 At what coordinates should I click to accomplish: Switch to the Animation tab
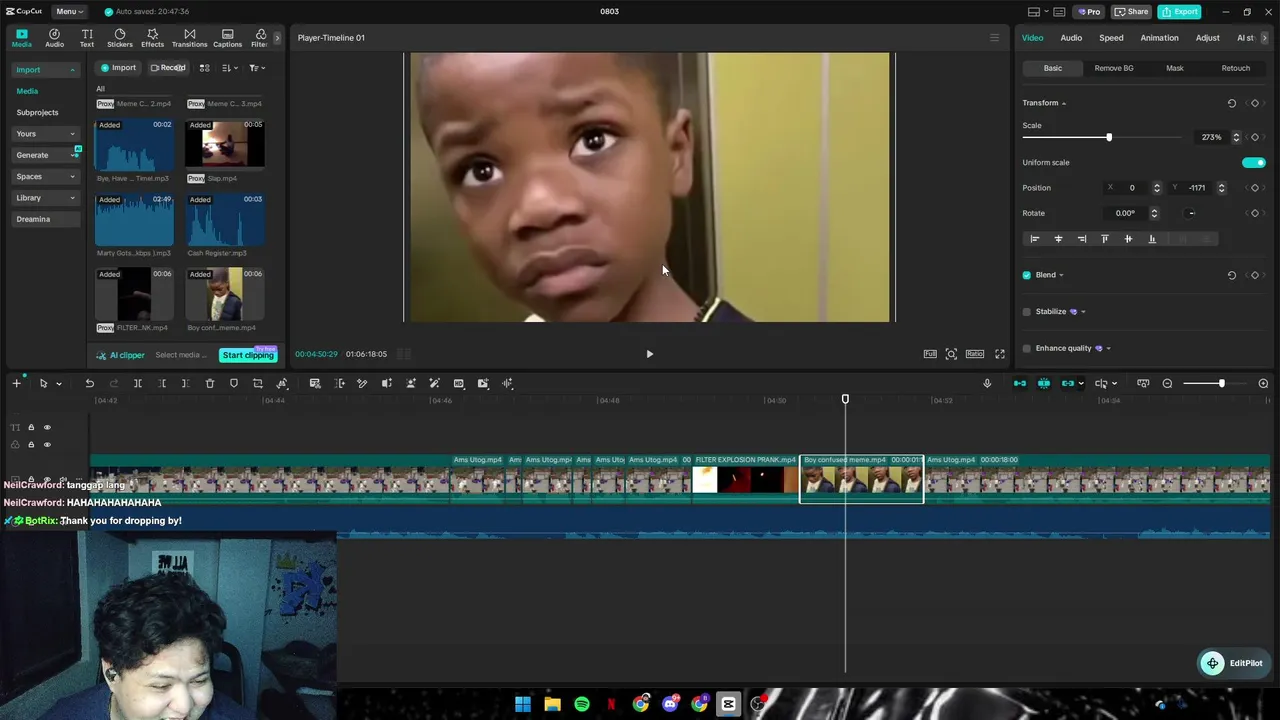[1159, 38]
